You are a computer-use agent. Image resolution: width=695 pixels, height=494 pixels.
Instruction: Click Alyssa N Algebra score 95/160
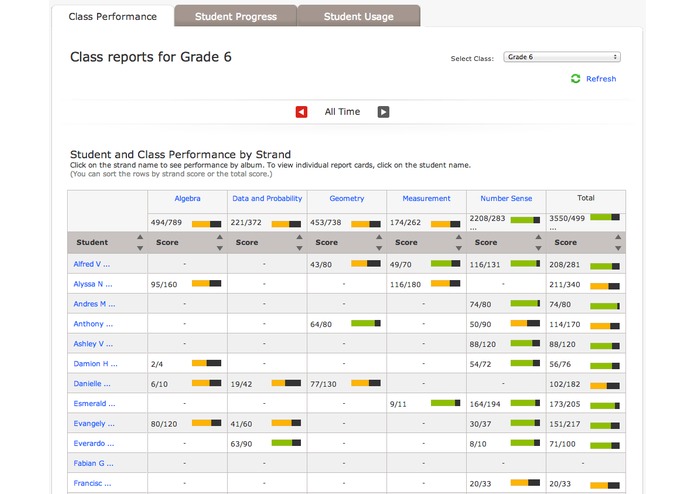click(x=164, y=284)
